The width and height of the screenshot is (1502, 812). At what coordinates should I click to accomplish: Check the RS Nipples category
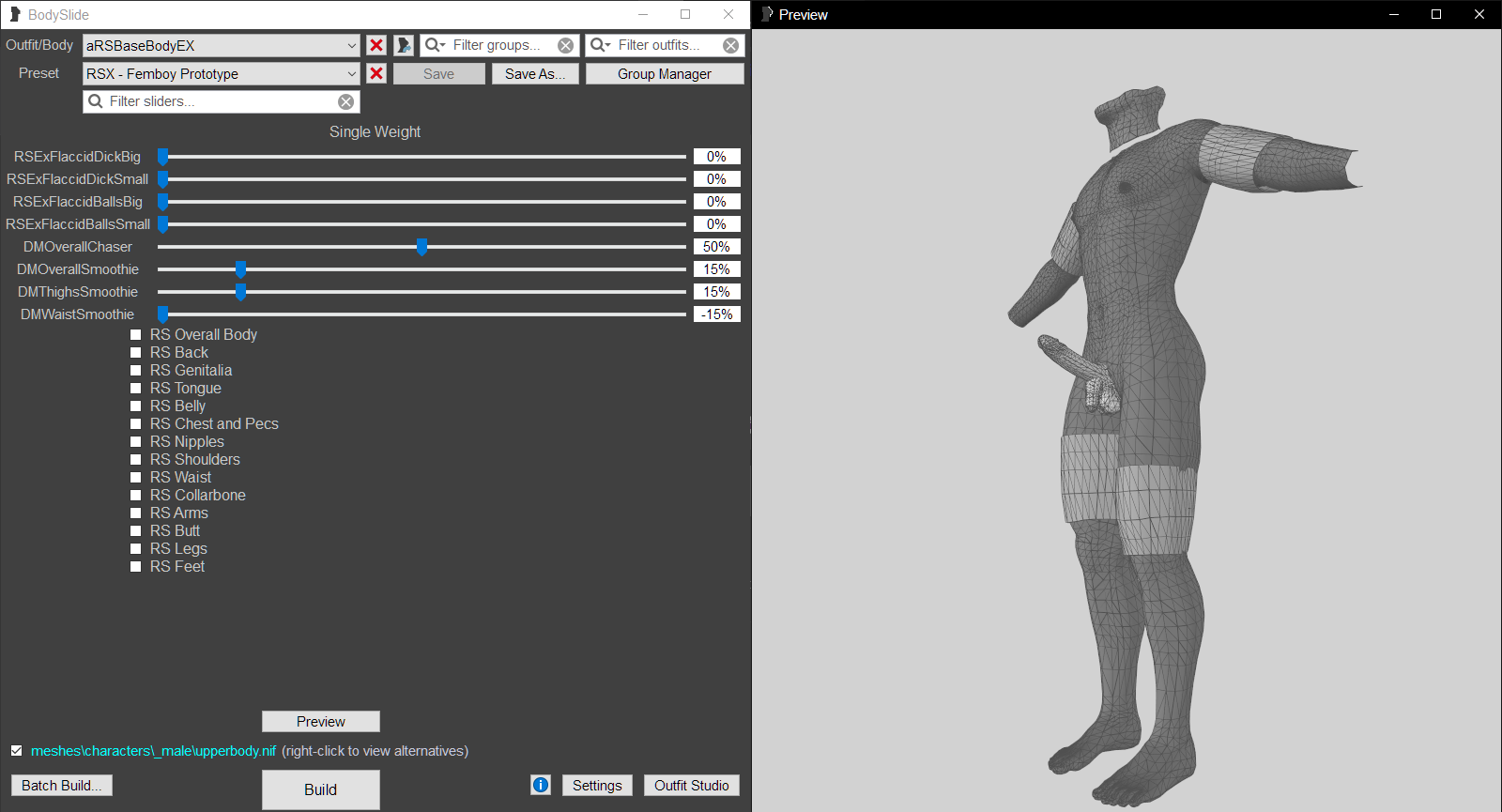pos(135,441)
